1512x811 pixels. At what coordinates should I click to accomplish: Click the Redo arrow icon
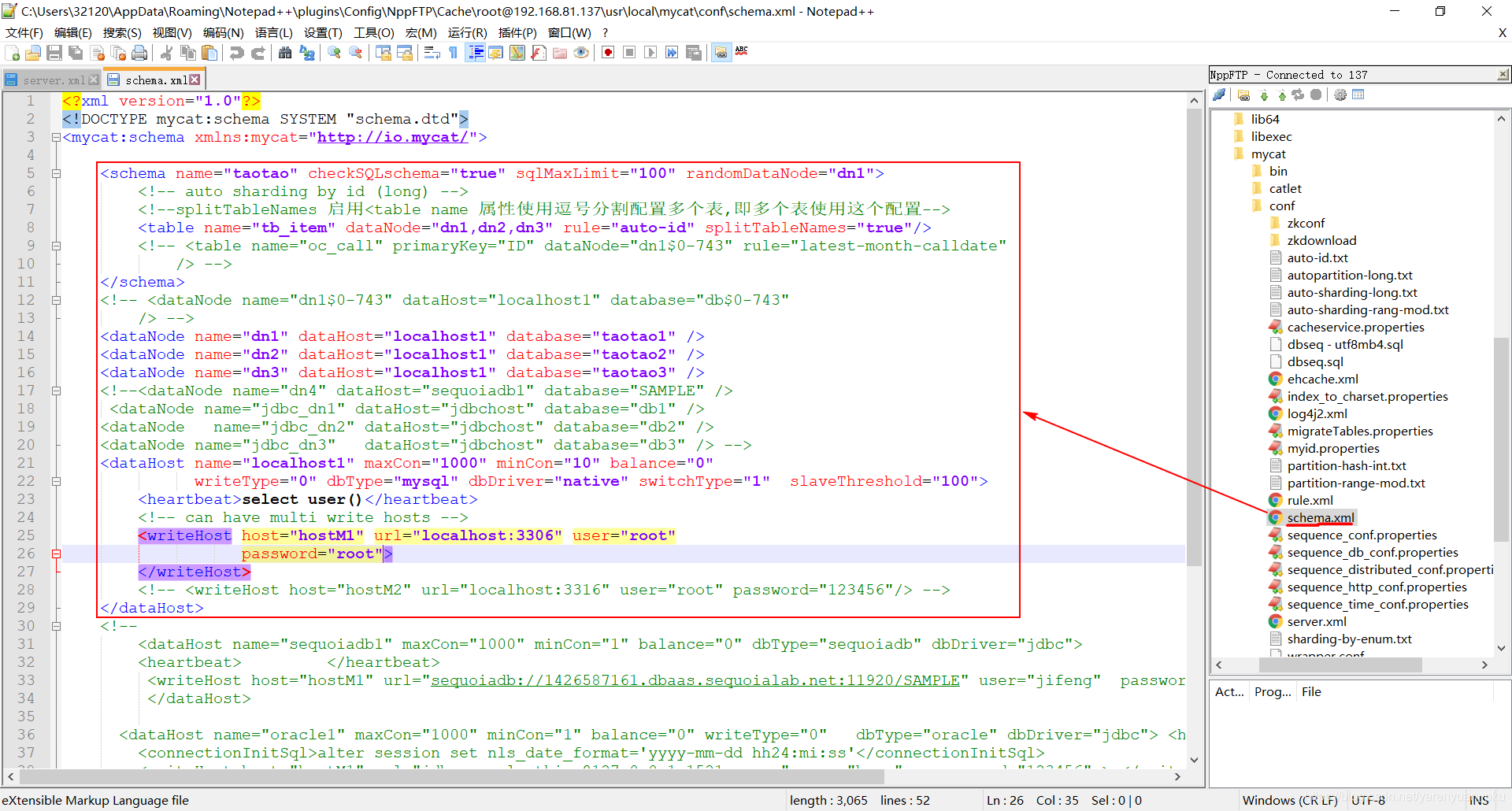click(x=258, y=53)
